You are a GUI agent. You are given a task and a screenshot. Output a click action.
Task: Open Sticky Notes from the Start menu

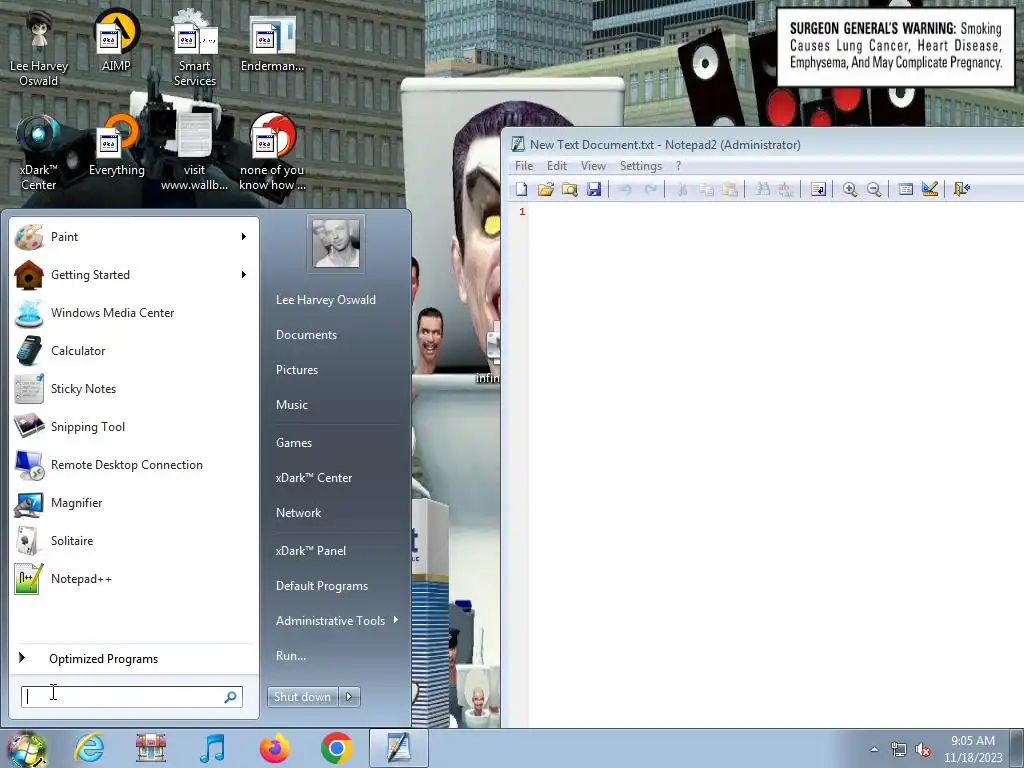click(134, 389)
